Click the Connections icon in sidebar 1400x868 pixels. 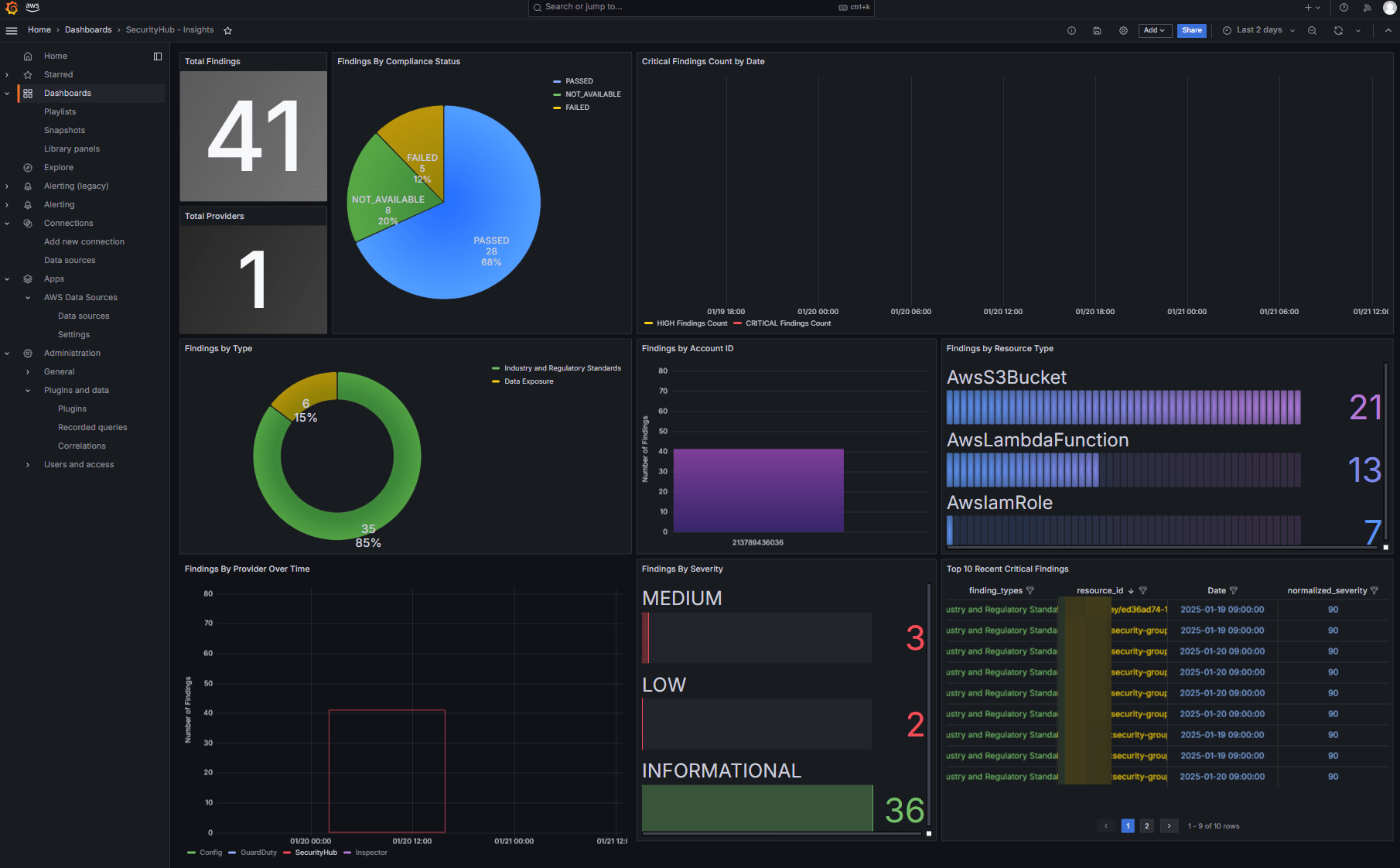[28, 224]
